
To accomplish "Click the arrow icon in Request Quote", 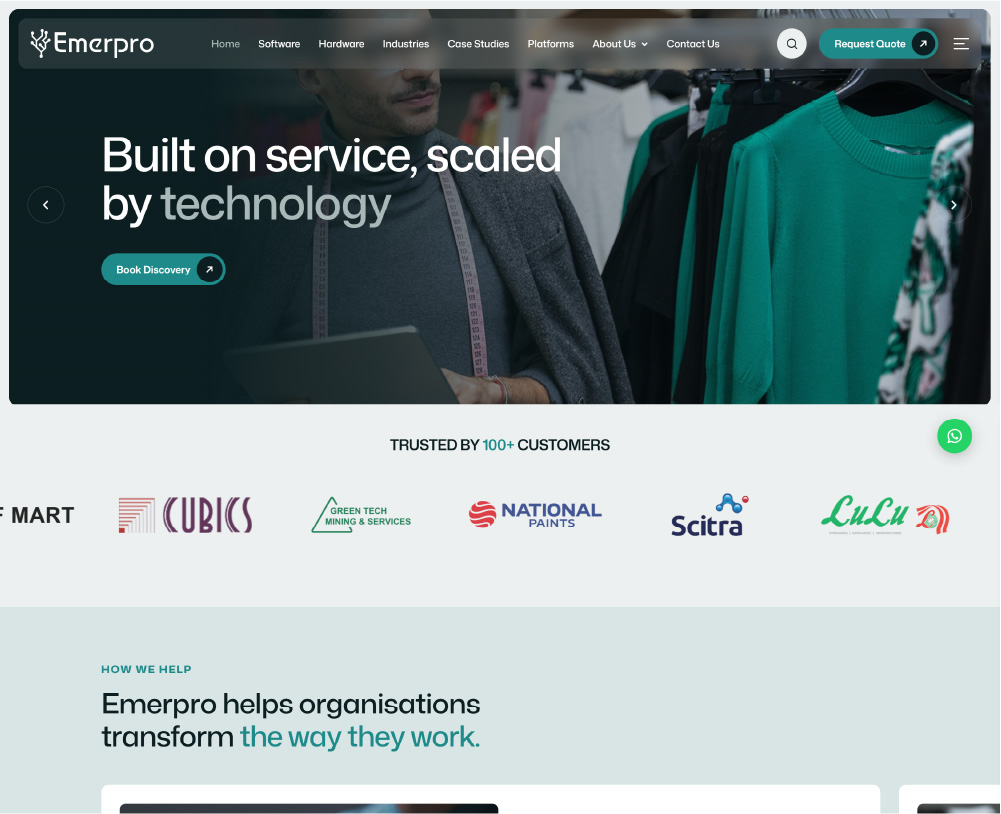I will point(922,44).
